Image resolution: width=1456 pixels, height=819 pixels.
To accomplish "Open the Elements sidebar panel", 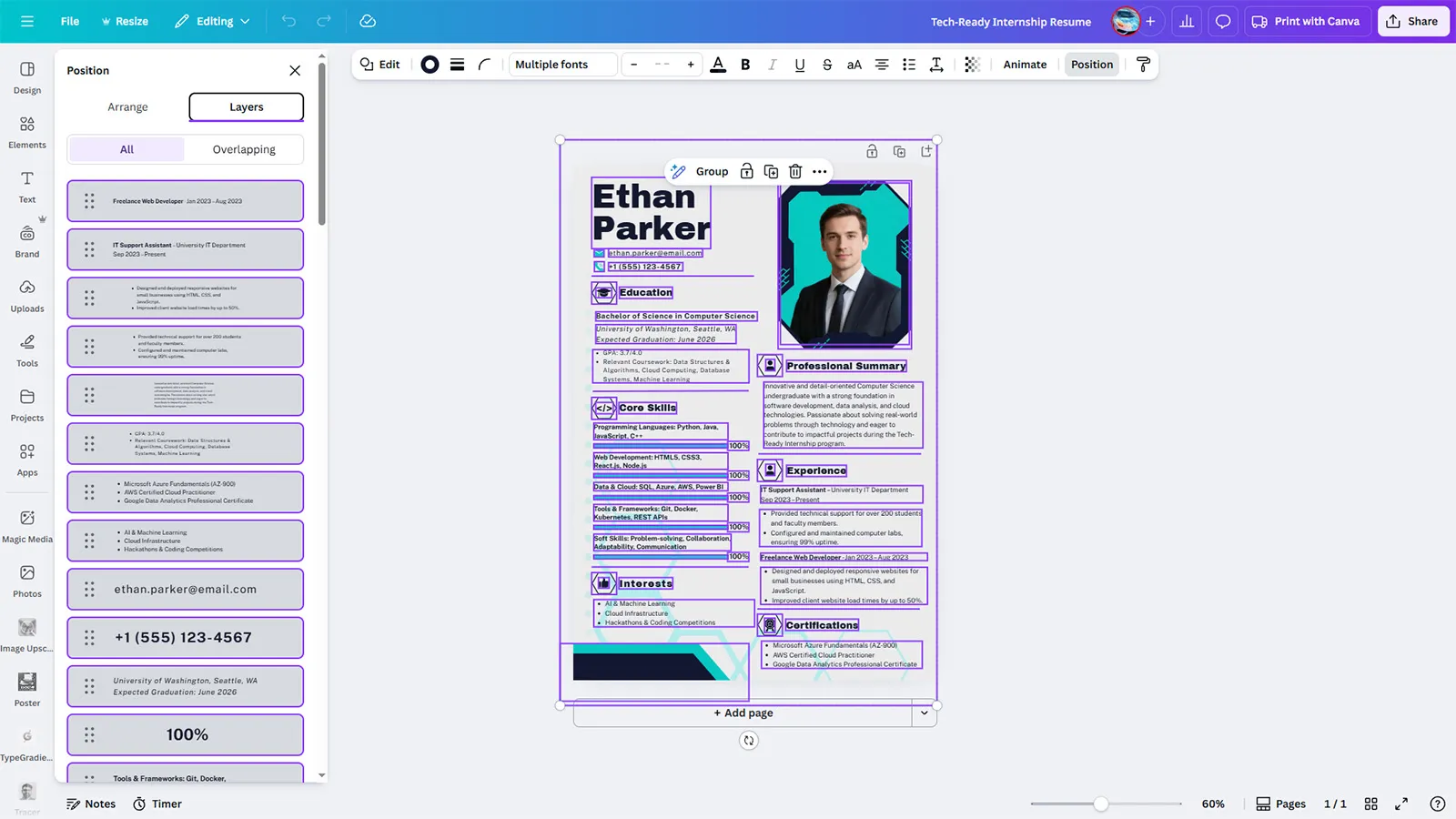I will [x=27, y=132].
